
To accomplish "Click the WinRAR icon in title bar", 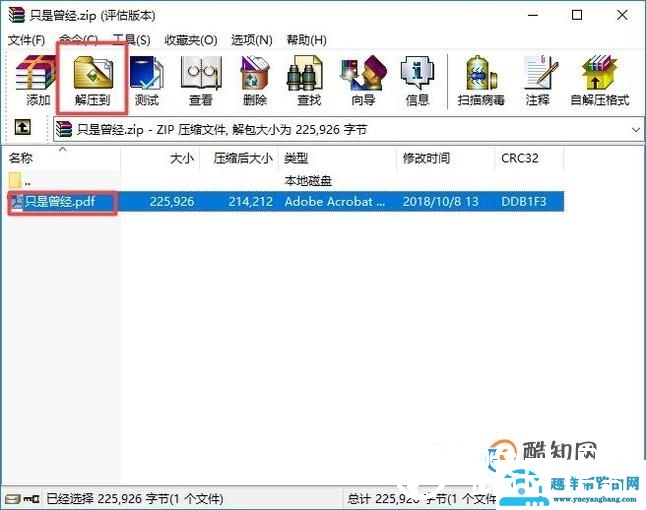I will pos(16,15).
